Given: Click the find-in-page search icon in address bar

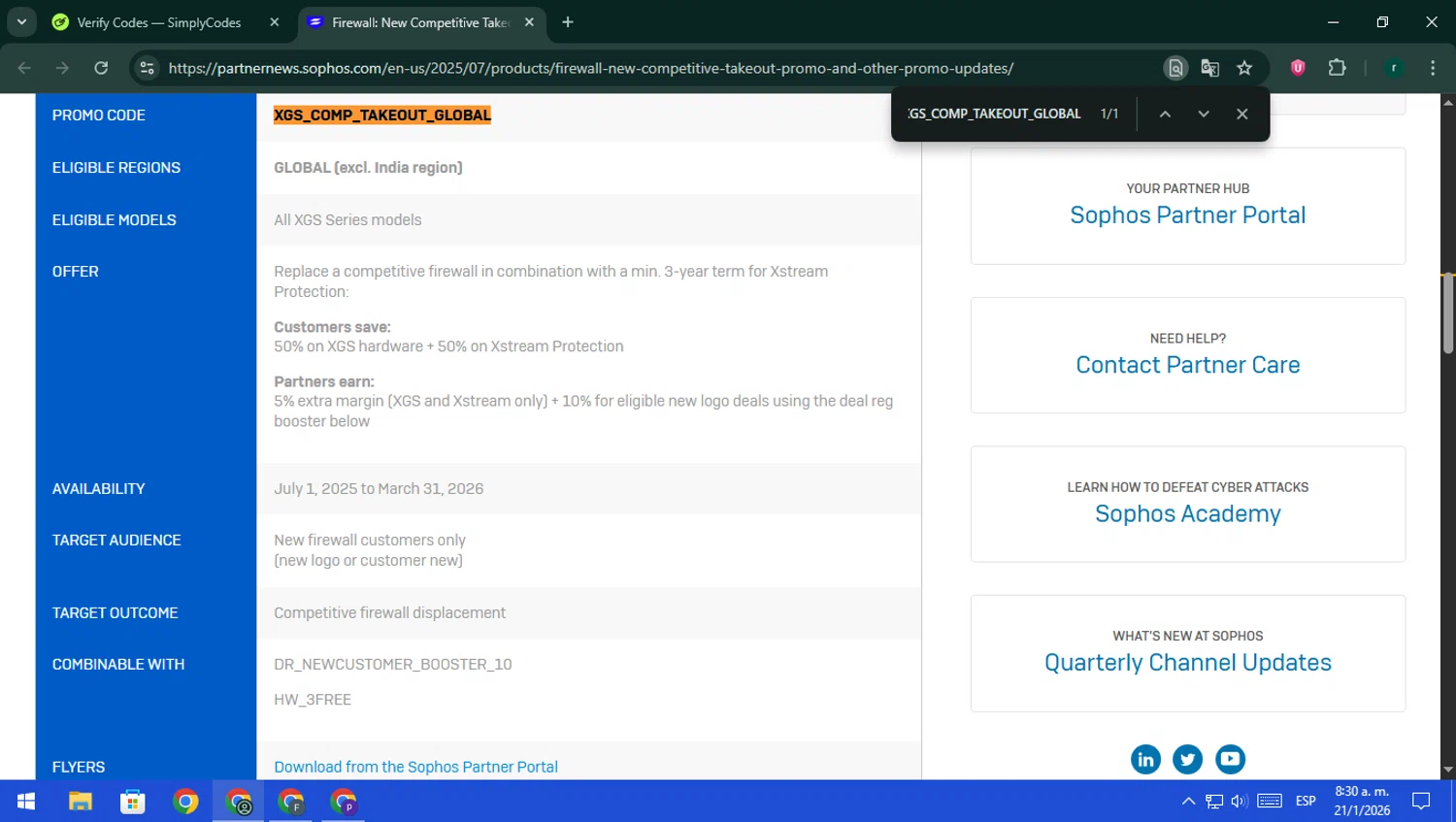Looking at the screenshot, I should tap(1175, 68).
